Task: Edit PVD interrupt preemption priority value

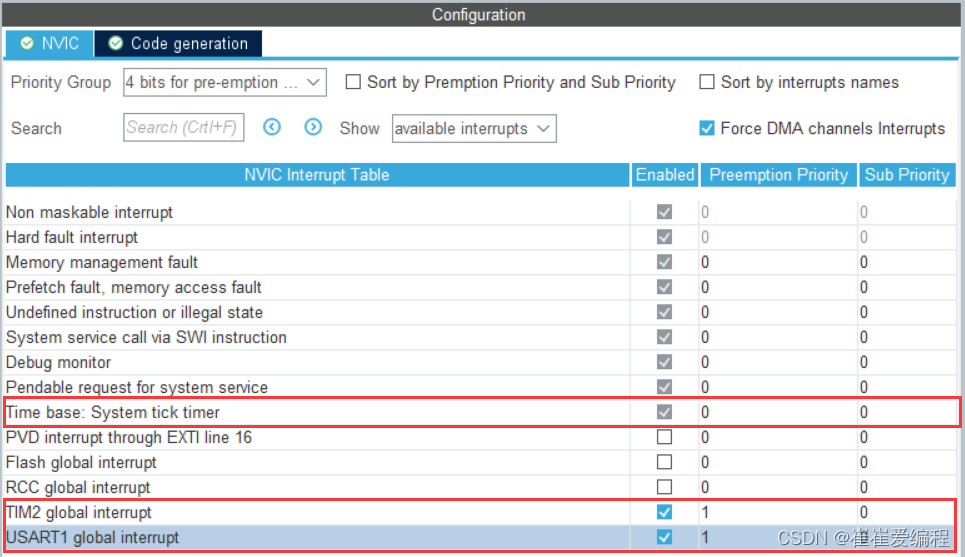Action: 778,438
